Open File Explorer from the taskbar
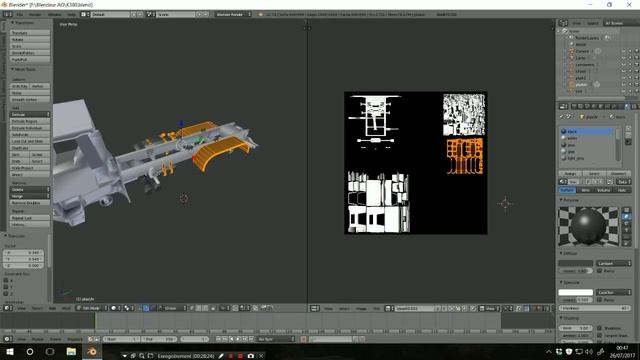Viewport: 640px width, 360px height. point(71,351)
